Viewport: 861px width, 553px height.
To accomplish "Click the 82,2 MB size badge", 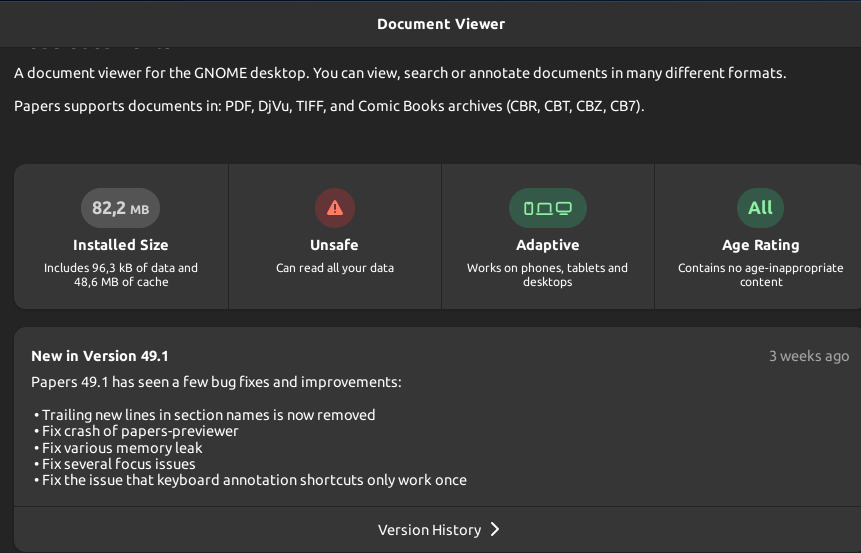I will [x=120, y=208].
